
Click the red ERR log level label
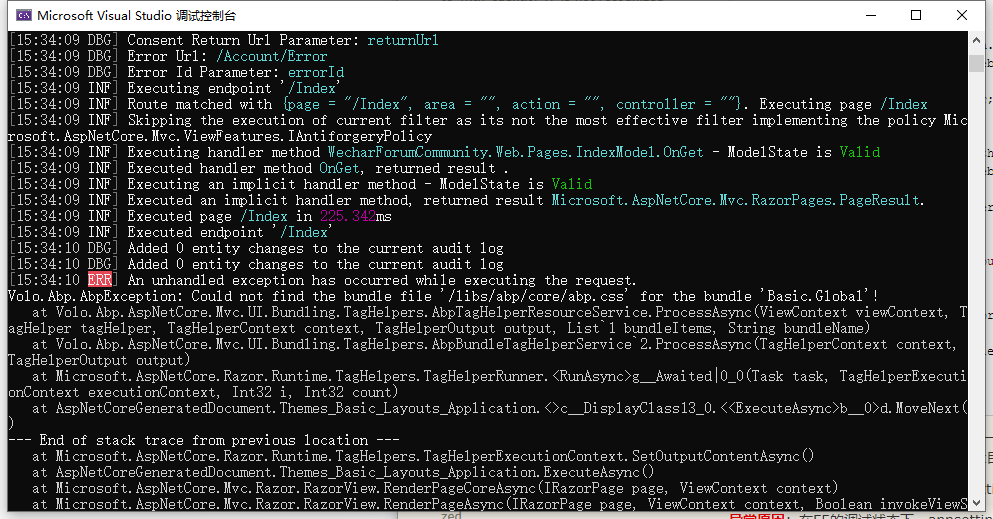pos(99,280)
